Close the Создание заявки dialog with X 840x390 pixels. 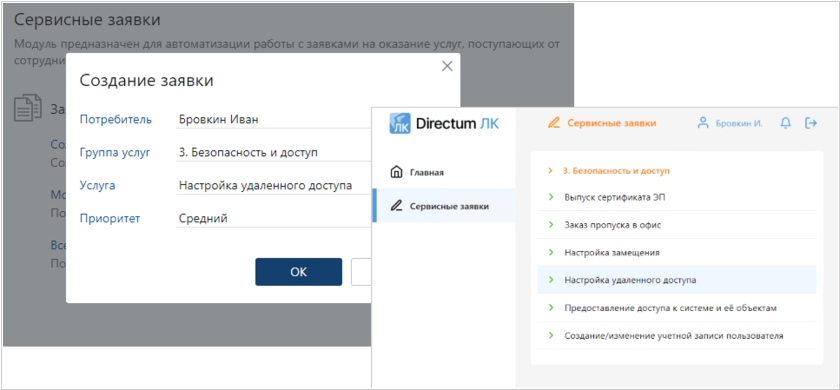pyautogui.click(x=447, y=66)
